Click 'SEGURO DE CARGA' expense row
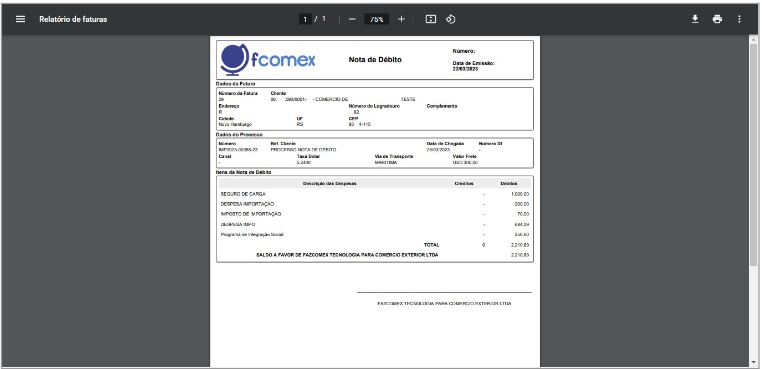The image size is (763, 369). tap(375, 194)
